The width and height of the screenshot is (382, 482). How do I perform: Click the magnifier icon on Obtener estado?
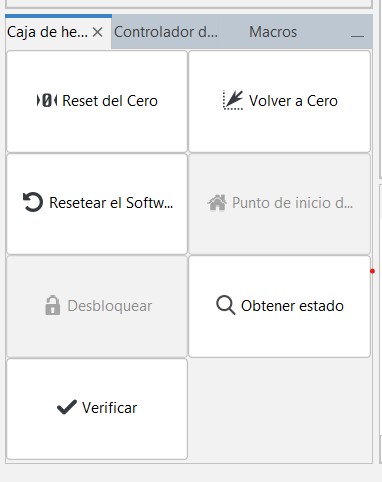coord(226,305)
